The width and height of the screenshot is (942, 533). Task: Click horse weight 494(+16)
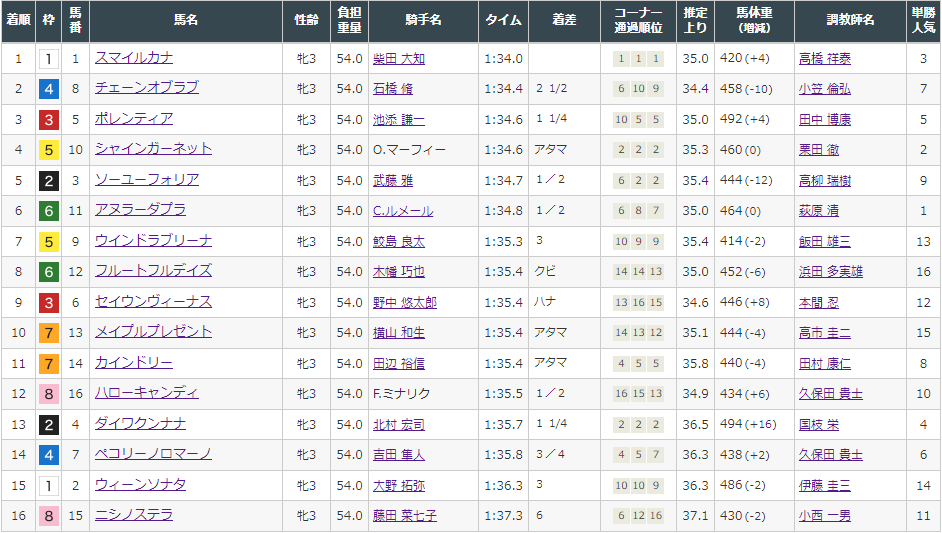point(748,424)
